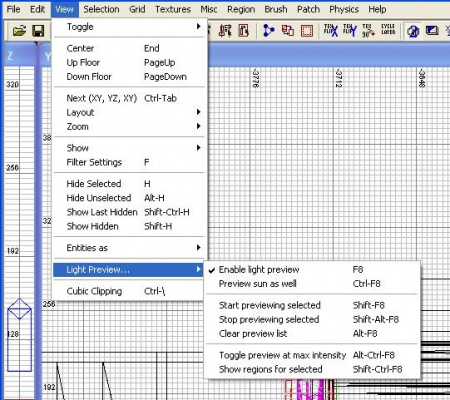The width and height of the screenshot is (450, 400).
Task: Open the Edit menu
Action: pos(37,9)
